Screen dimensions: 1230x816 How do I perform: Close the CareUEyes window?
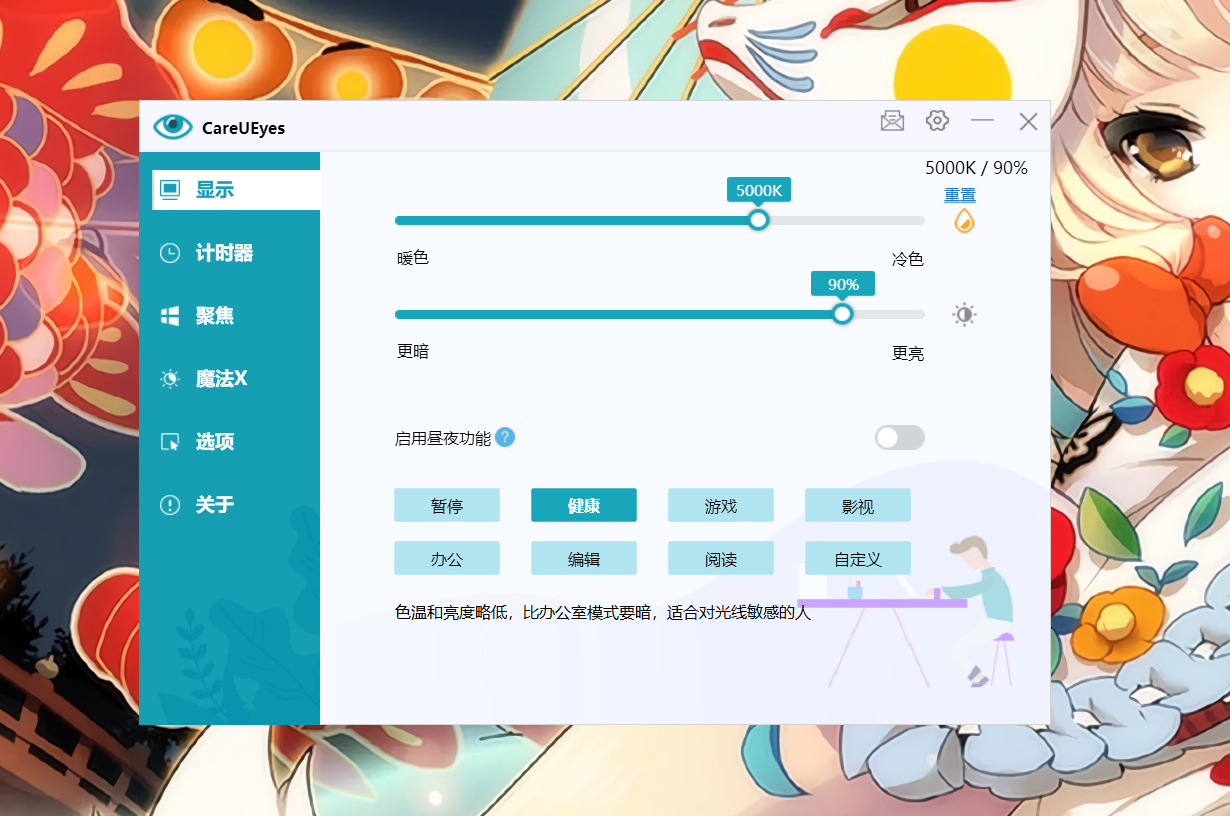coord(1028,122)
